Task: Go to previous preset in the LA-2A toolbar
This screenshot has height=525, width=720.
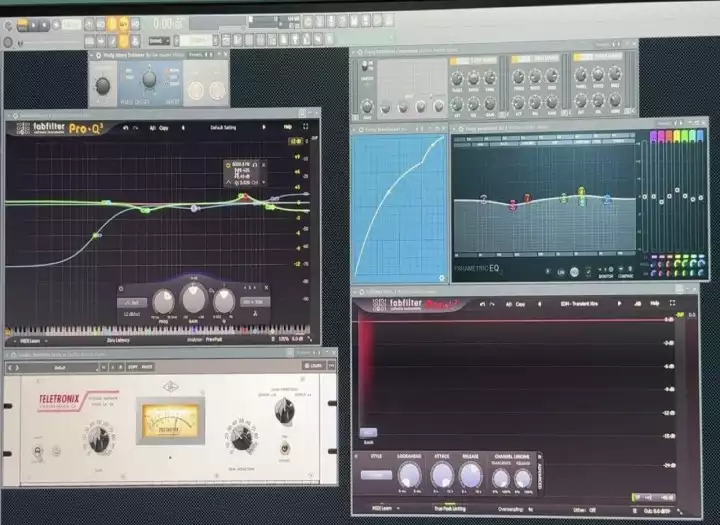Action: coord(10,368)
